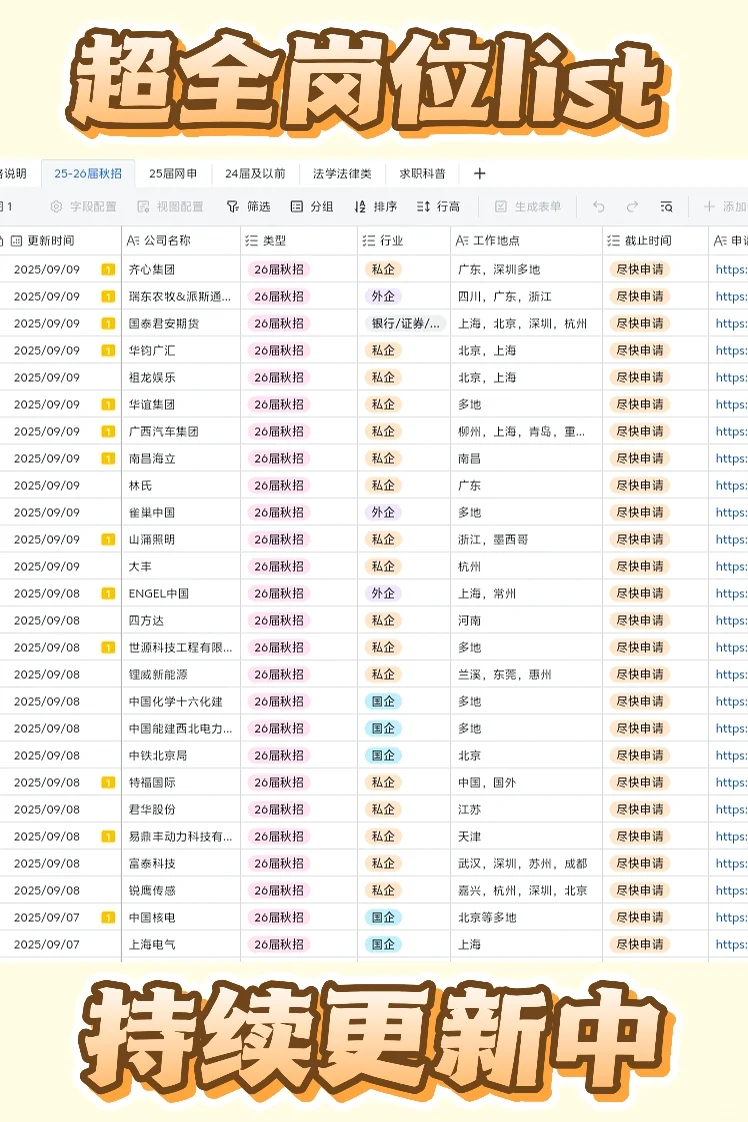748x1122 pixels.
Task: Click the 公司名称 column header
Action: [181, 240]
